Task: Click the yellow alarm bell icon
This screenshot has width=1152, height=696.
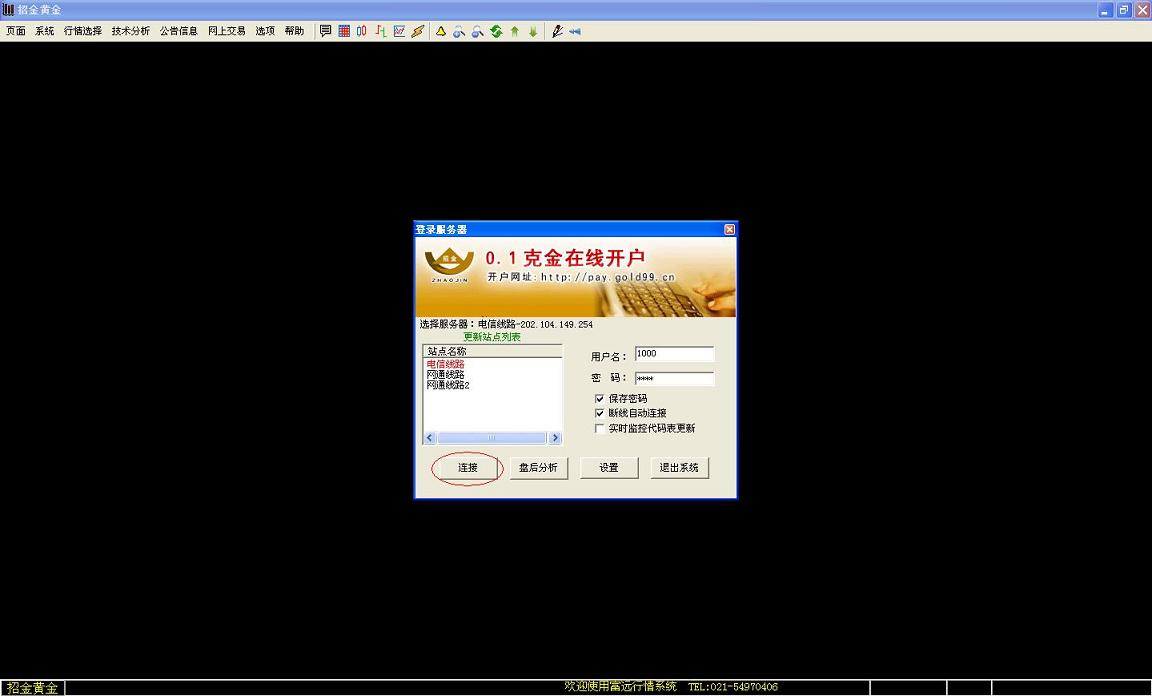Action: pos(441,31)
